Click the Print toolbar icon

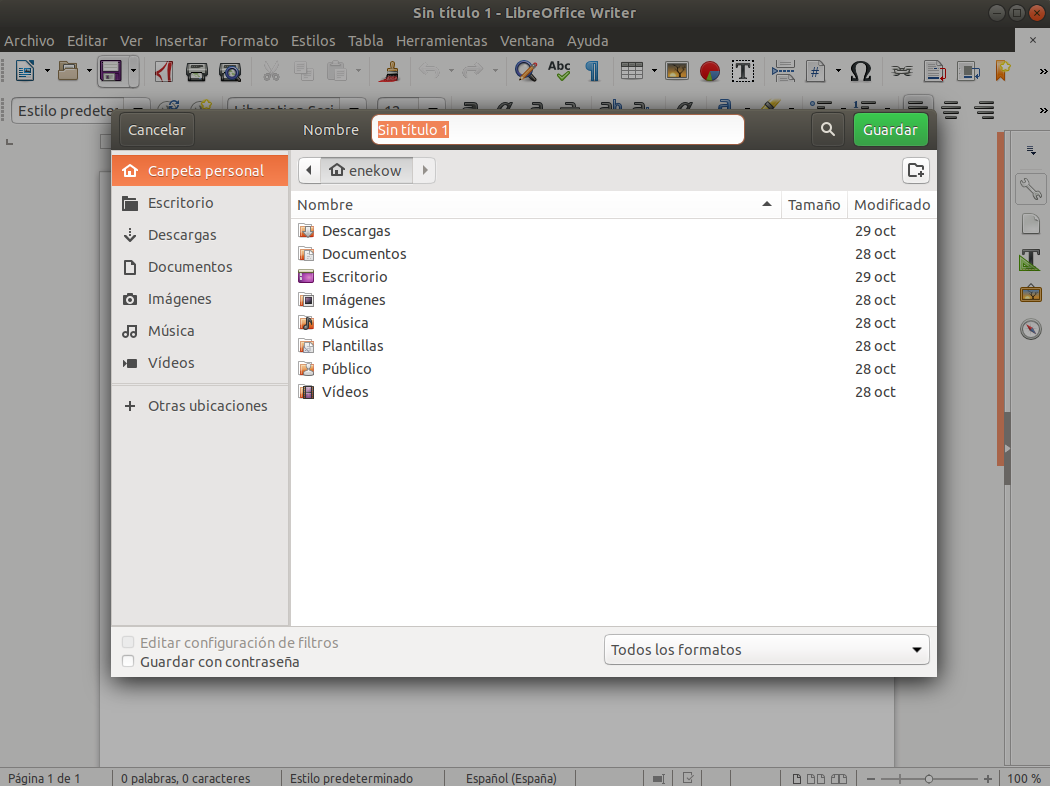197,71
